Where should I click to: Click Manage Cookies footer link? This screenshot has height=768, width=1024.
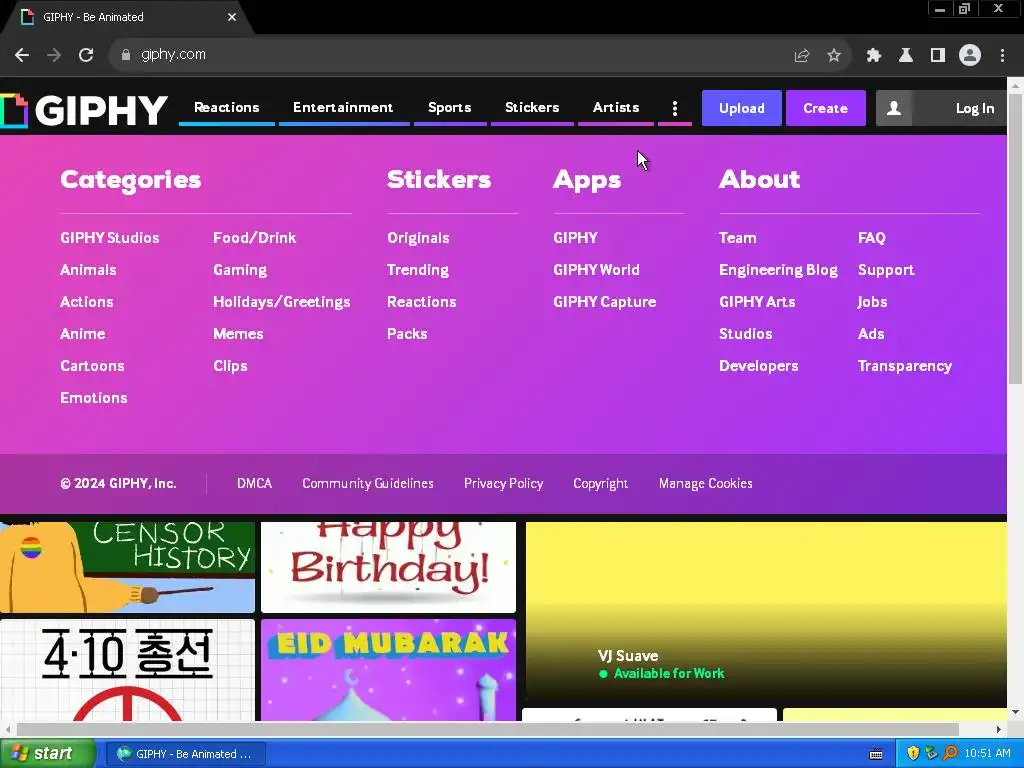point(705,483)
